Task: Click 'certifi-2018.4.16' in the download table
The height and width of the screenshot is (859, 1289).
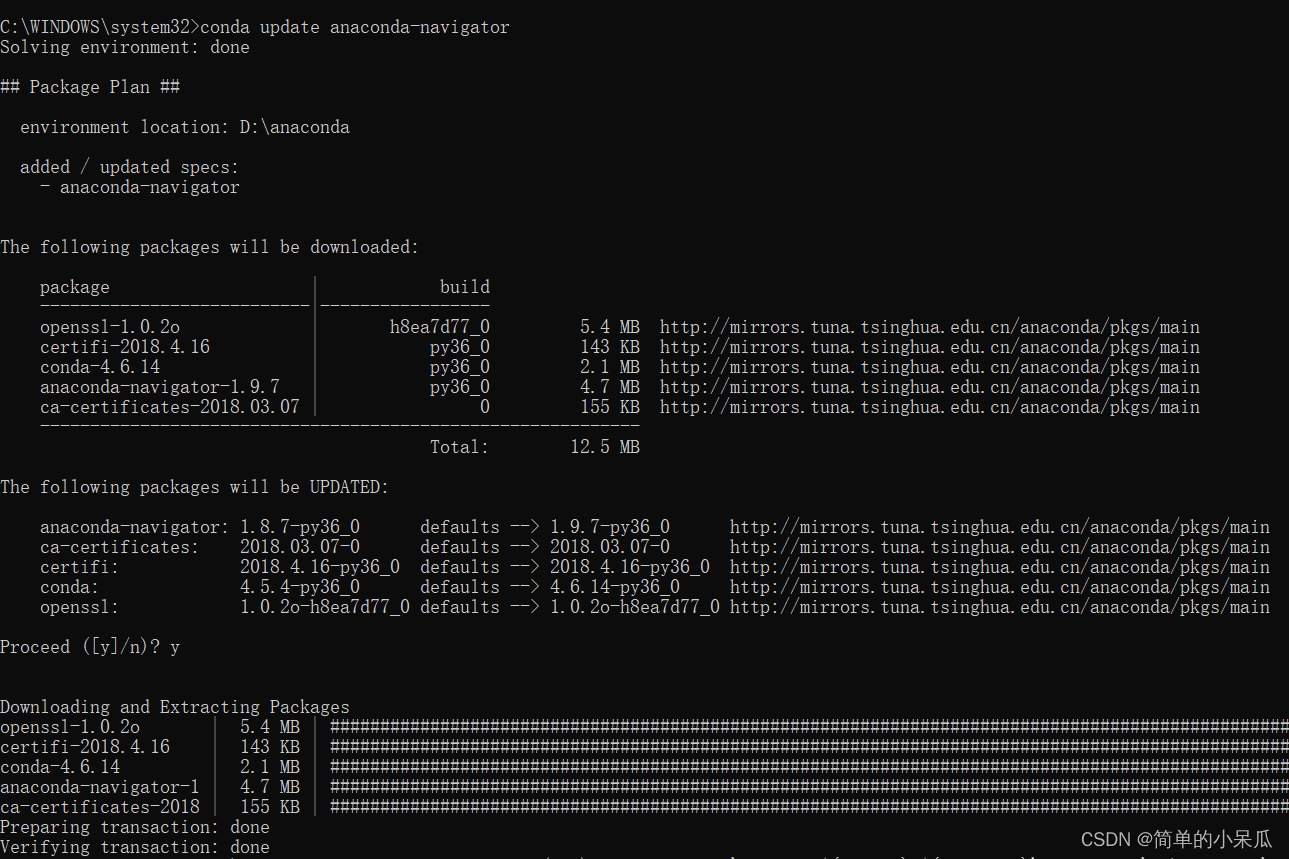Action: pyautogui.click(x=125, y=347)
